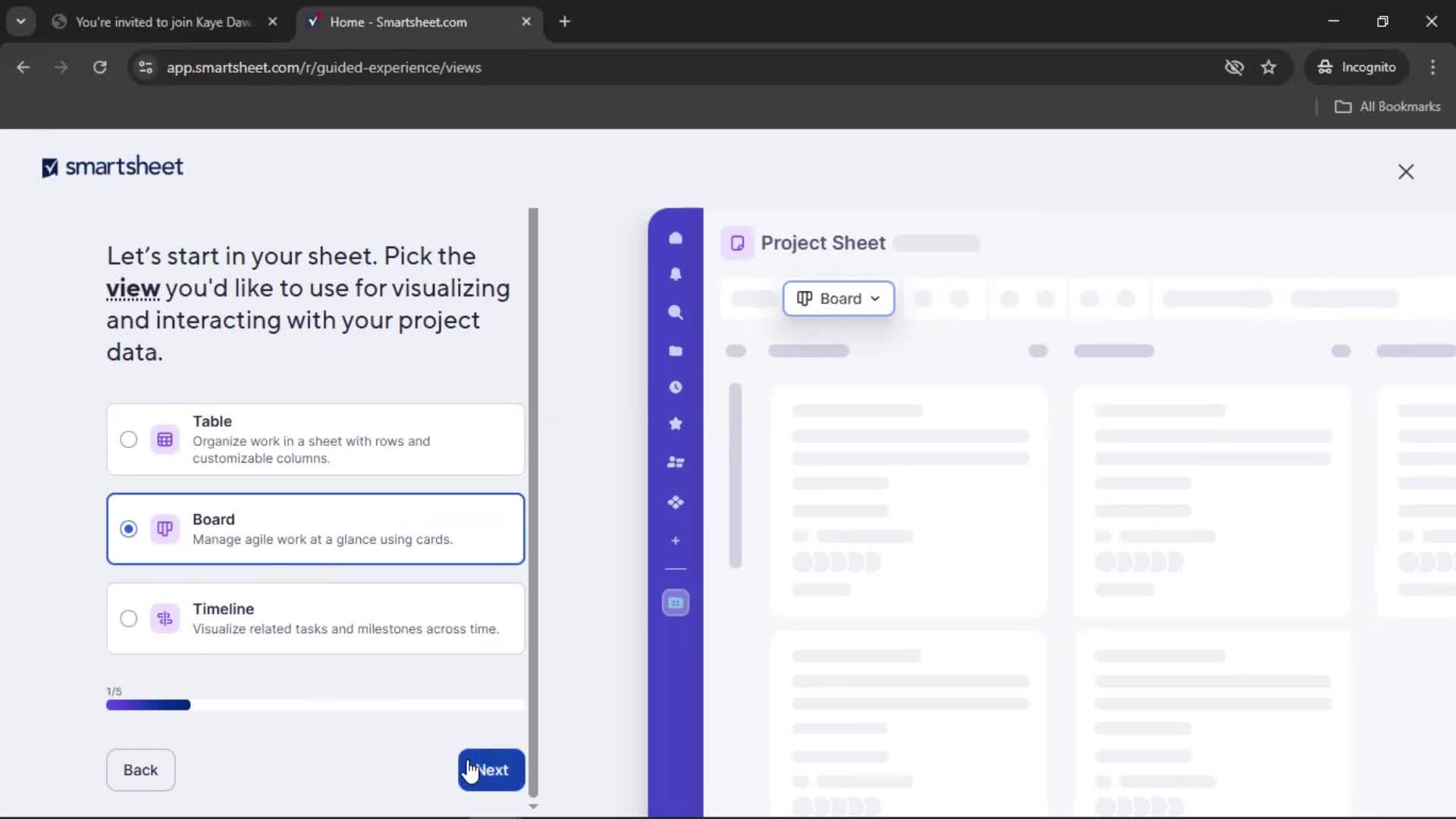The height and width of the screenshot is (819, 1456).
Task: Select the Table view radio option
Action: tap(129, 440)
